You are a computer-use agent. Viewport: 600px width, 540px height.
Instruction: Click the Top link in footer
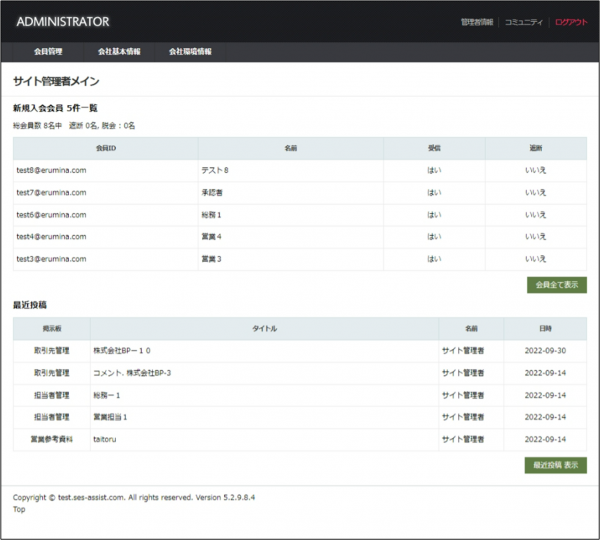[x=19, y=508]
